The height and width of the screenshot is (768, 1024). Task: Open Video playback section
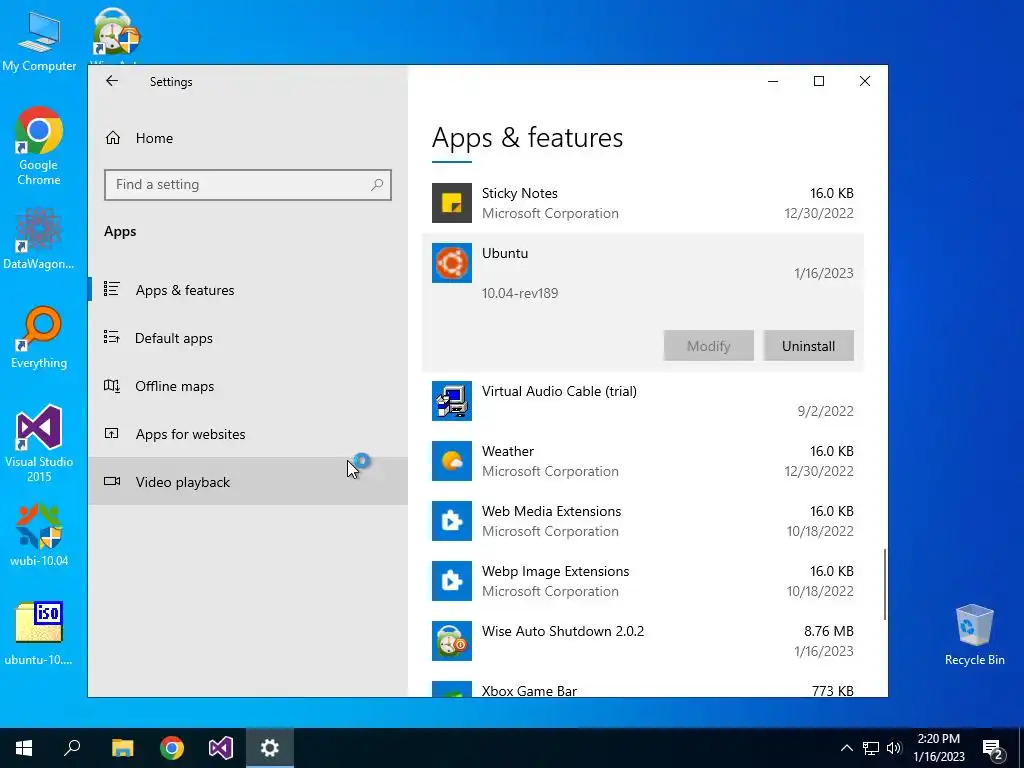click(248, 482)
